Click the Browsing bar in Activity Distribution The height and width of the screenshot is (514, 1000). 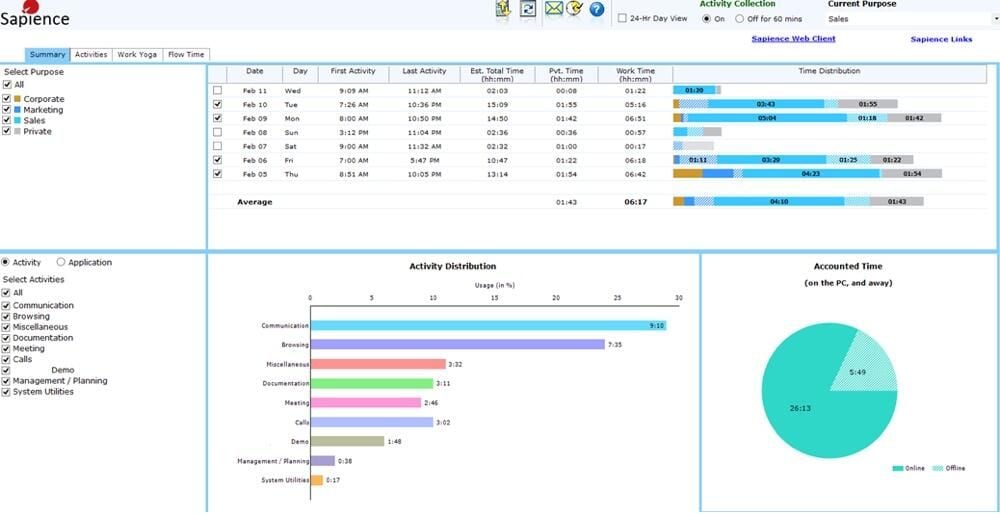click(458, 344)
